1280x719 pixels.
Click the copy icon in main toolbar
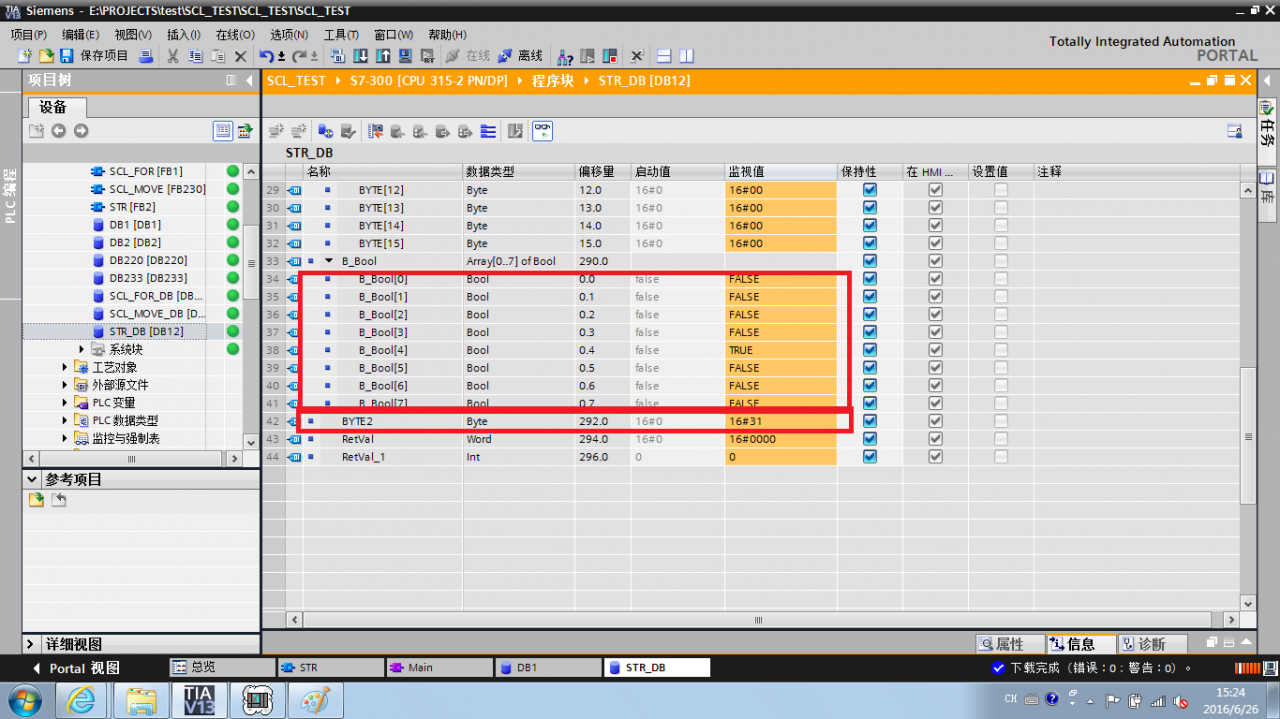(195, 56)
